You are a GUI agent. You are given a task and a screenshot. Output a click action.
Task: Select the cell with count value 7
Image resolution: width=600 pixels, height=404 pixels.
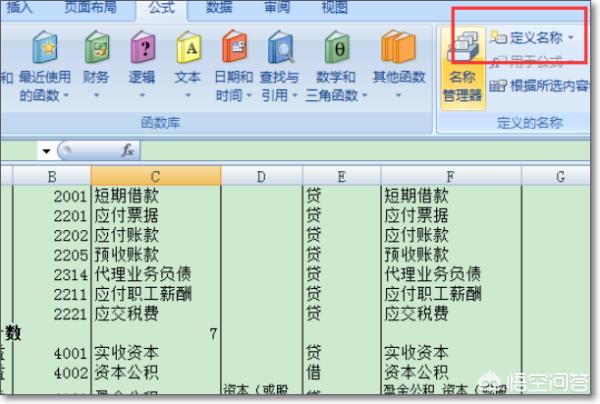[x=156, y=334]
